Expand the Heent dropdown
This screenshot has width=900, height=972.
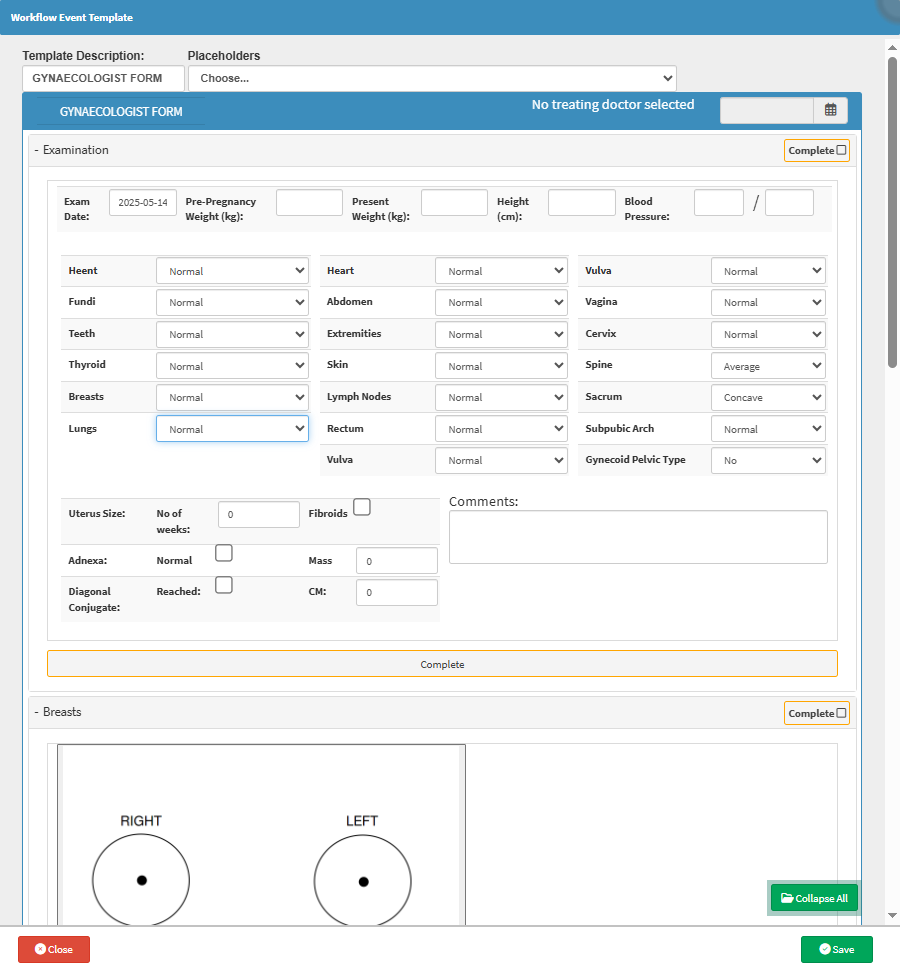pyautogui.click(x=232, y=271)
